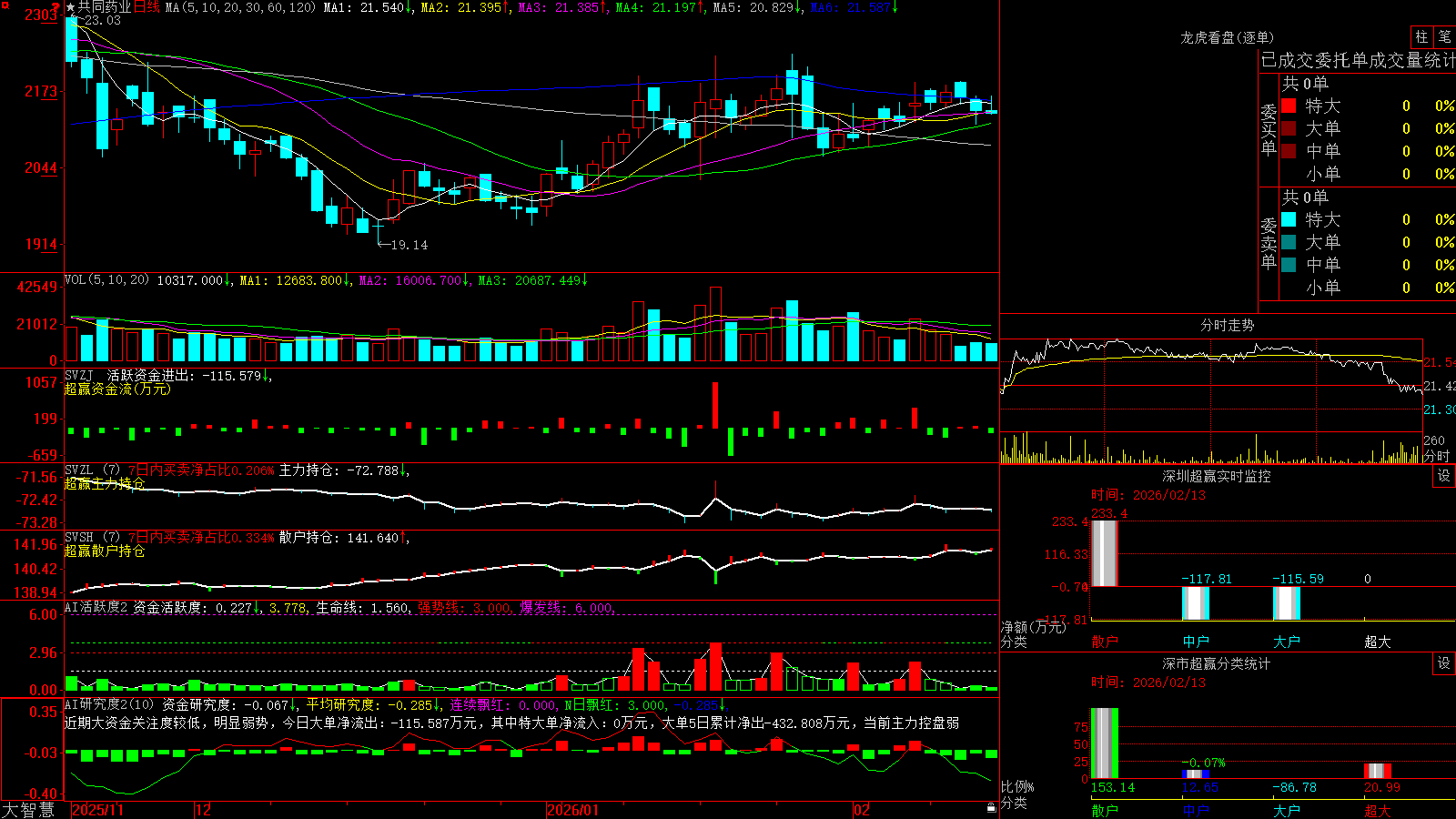Screen dimensions: 1456x819
Task: Click the red question mark help icon
Action: [x=55, y=7]
